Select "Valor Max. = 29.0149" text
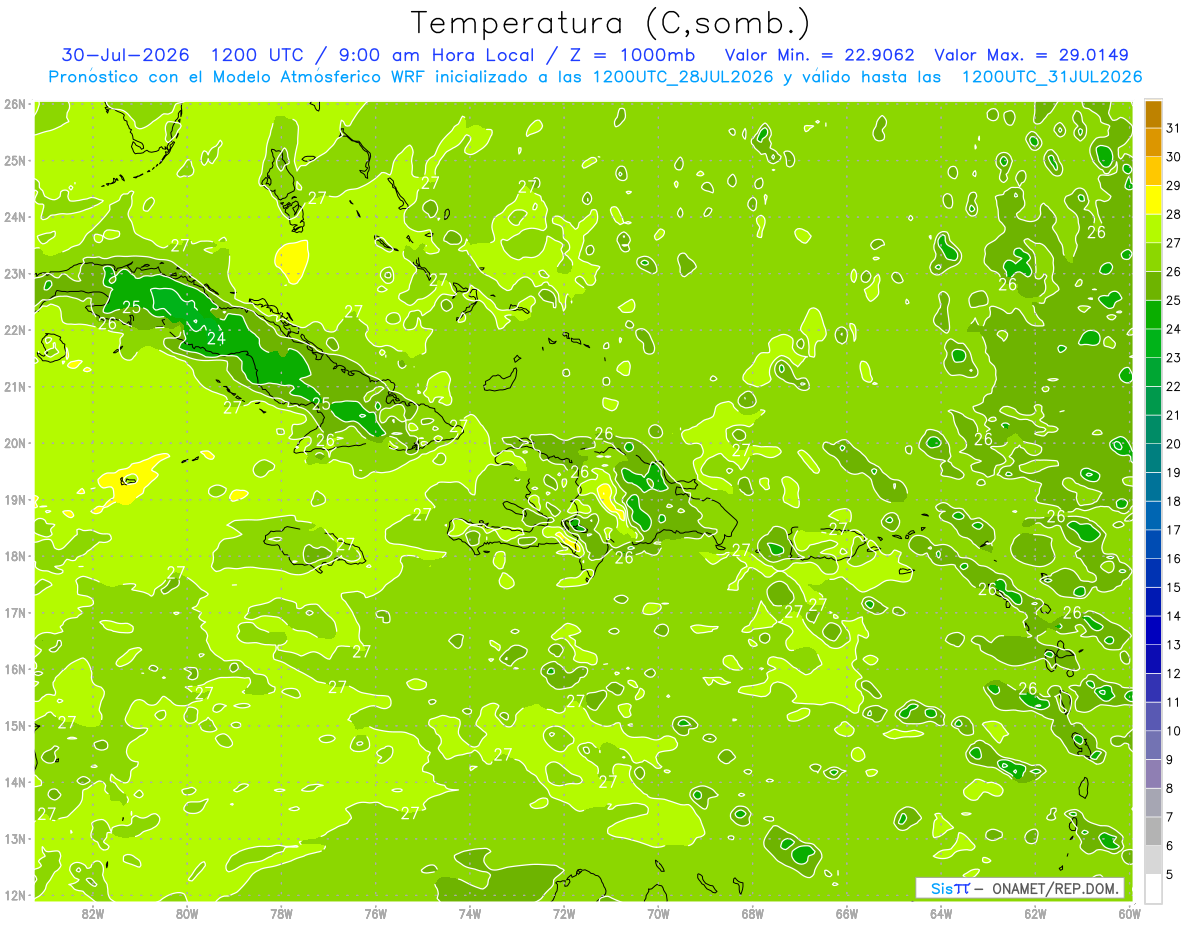The height and width of the screenshot is (927, 1200). pos(1032,55)
